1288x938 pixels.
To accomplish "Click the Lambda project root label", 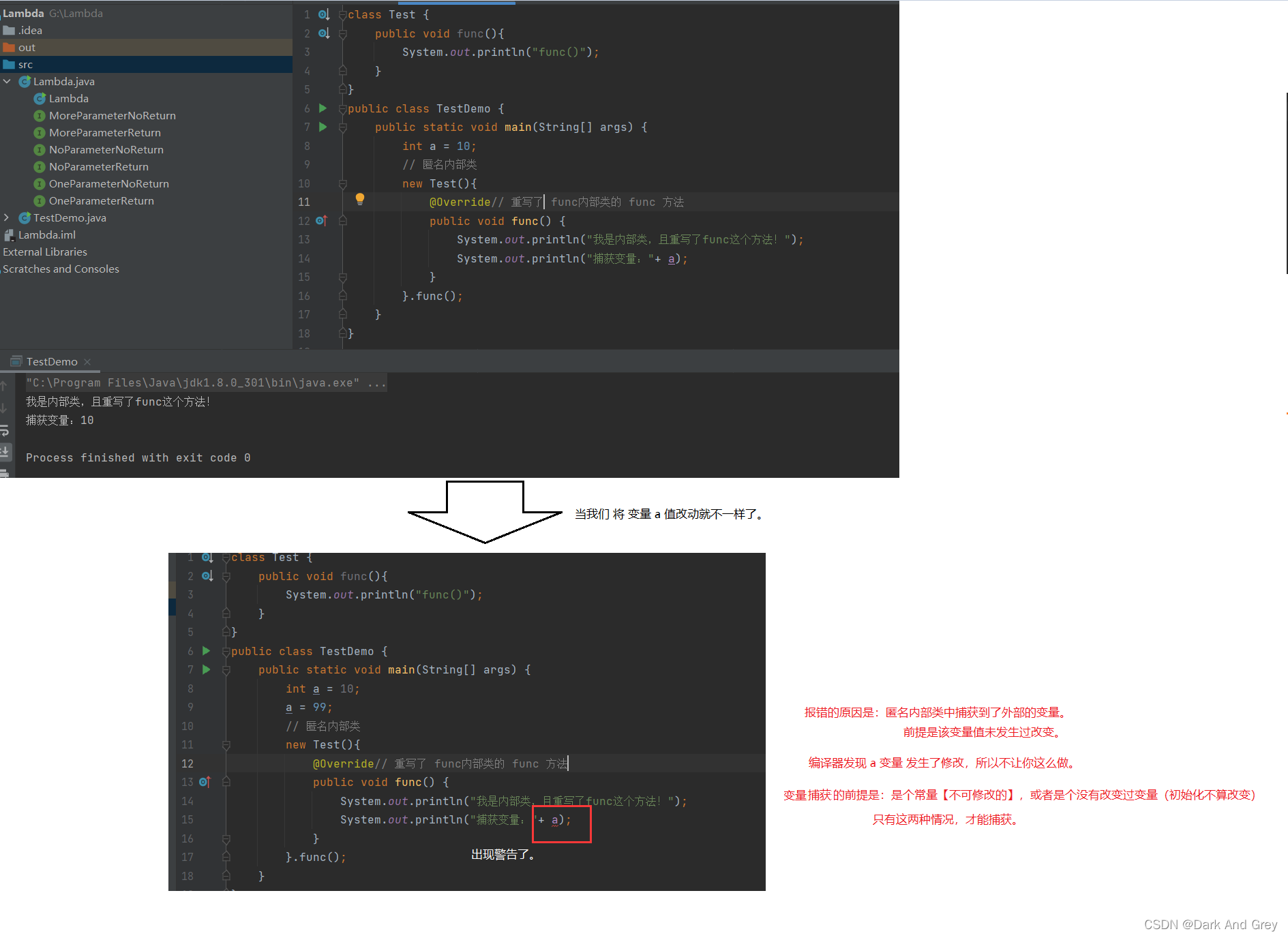I will coord(23,13).
